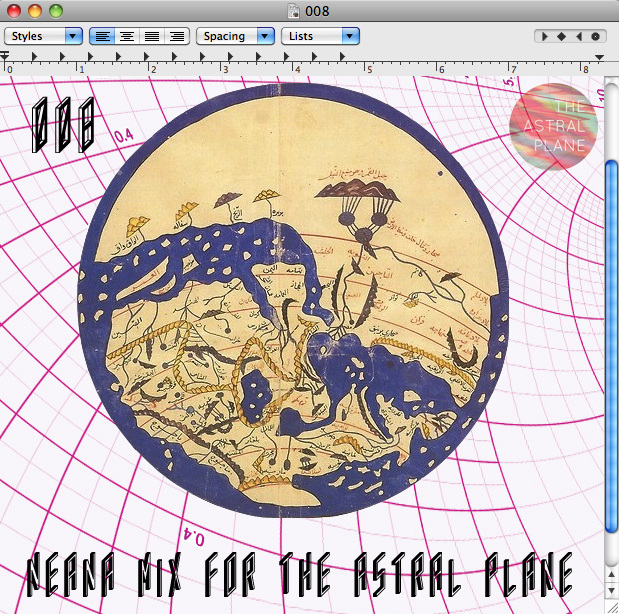This screenshot has height=614, width=619.
Task: Select the right tab stop marker
Action: (578, 36)
